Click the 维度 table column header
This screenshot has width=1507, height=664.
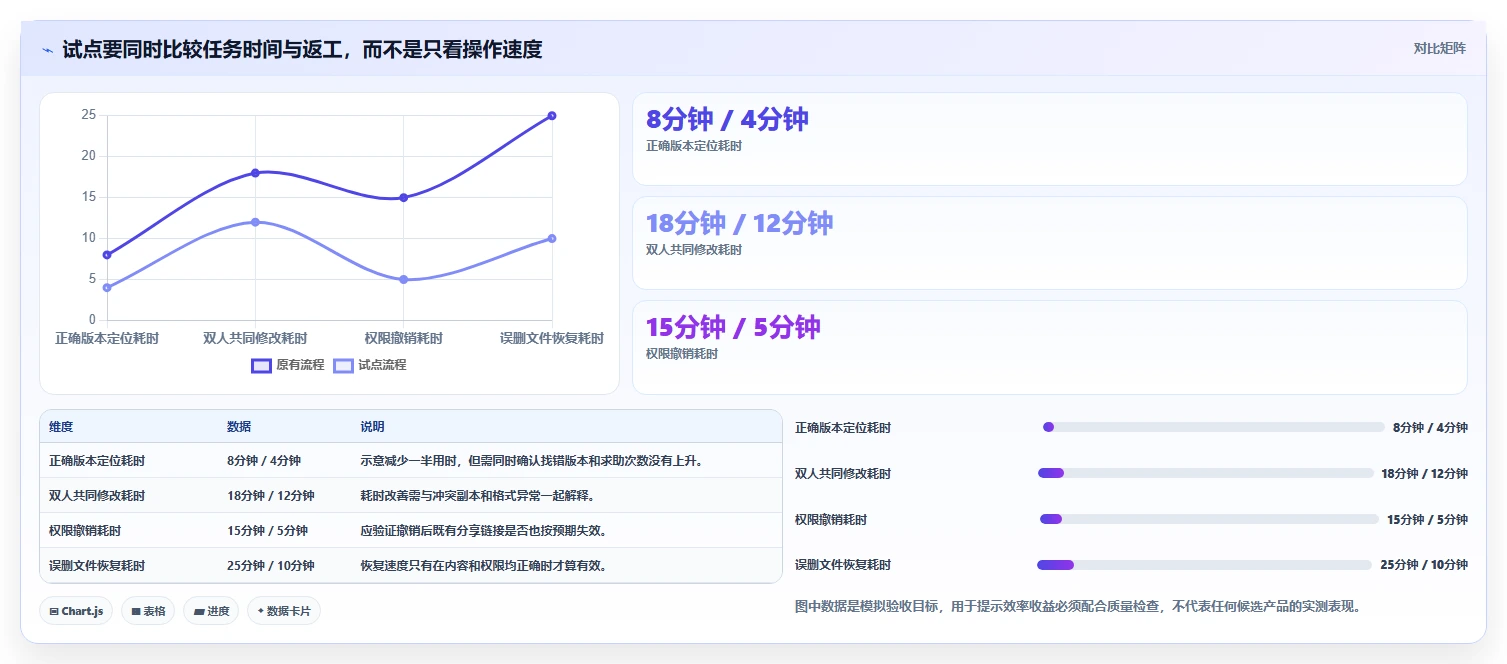tap(61, 427)
